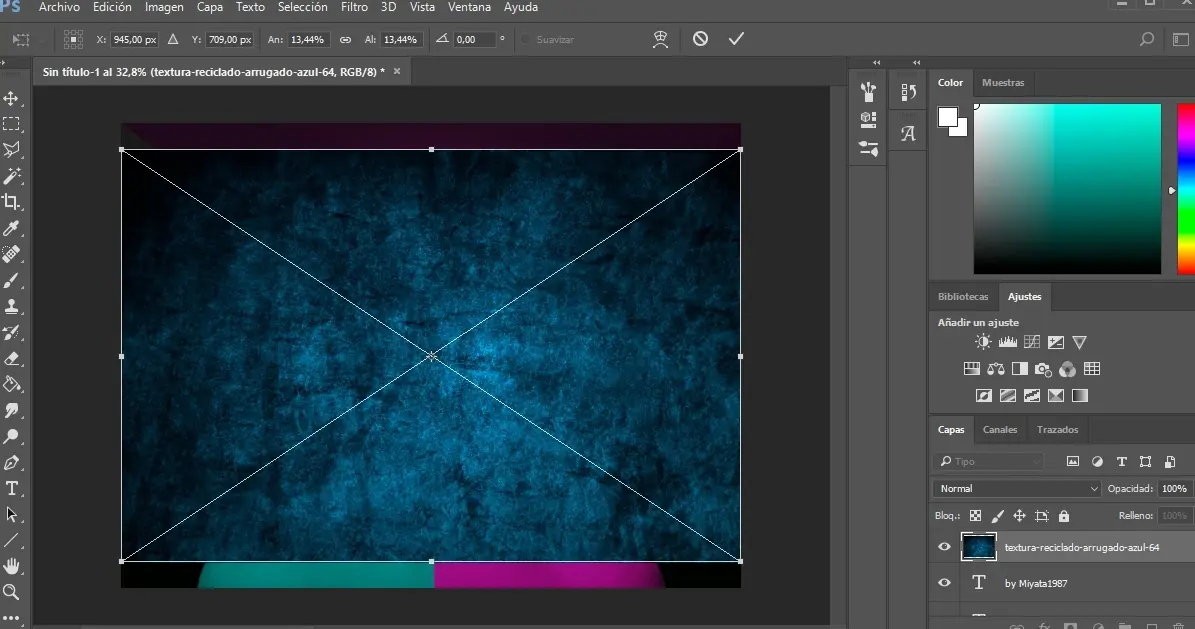The width and height of the screenshot is (1195, 629).
Task: Select the Hand tool
Action: coord(12,566)
